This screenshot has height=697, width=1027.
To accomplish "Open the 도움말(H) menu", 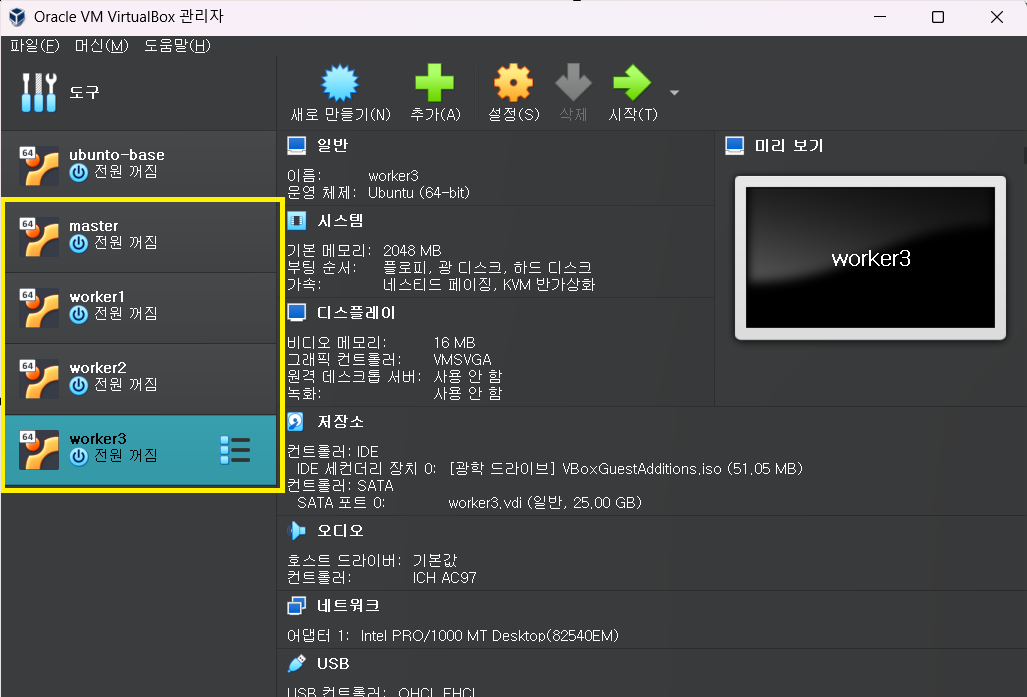I will [177, 46].
